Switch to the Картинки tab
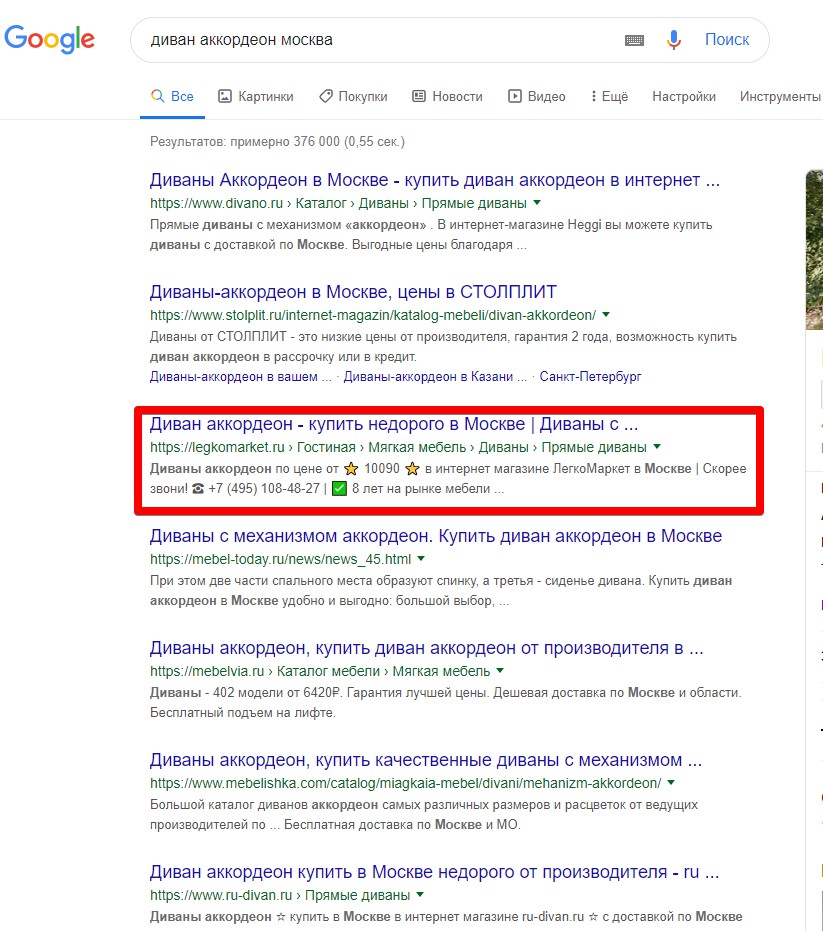823x931 pixels. pyautogui.click(x=256, y=96)
